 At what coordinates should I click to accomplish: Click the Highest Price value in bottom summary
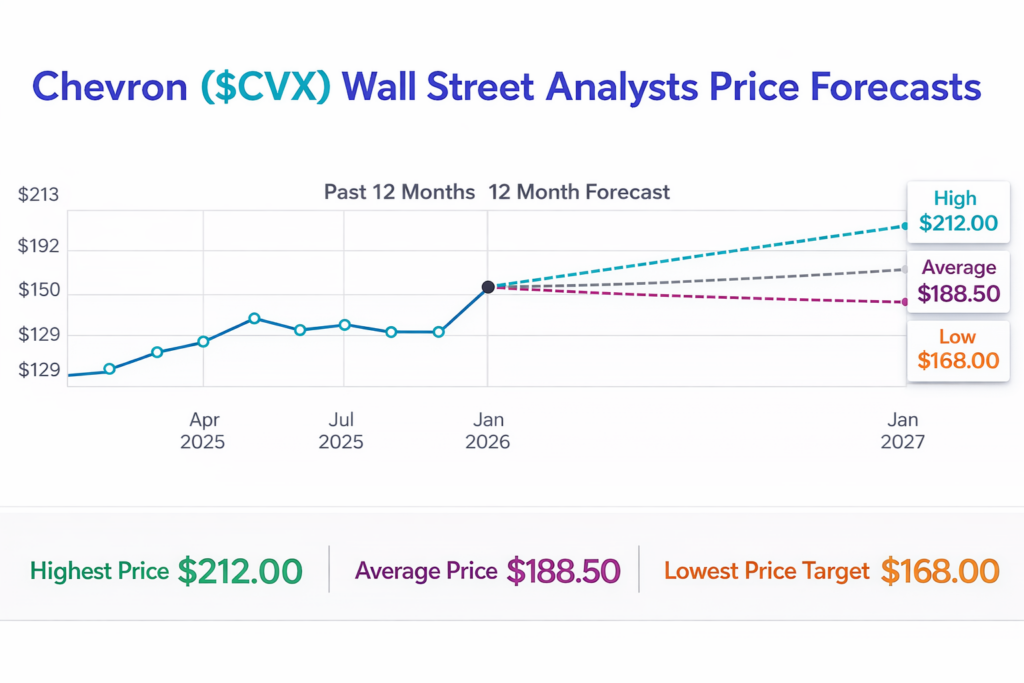point(240,571)
